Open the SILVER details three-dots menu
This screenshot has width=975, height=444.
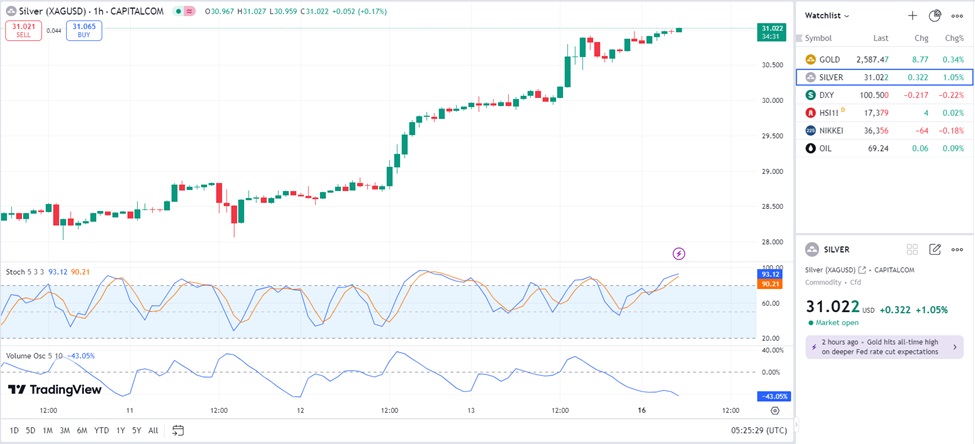958,249
